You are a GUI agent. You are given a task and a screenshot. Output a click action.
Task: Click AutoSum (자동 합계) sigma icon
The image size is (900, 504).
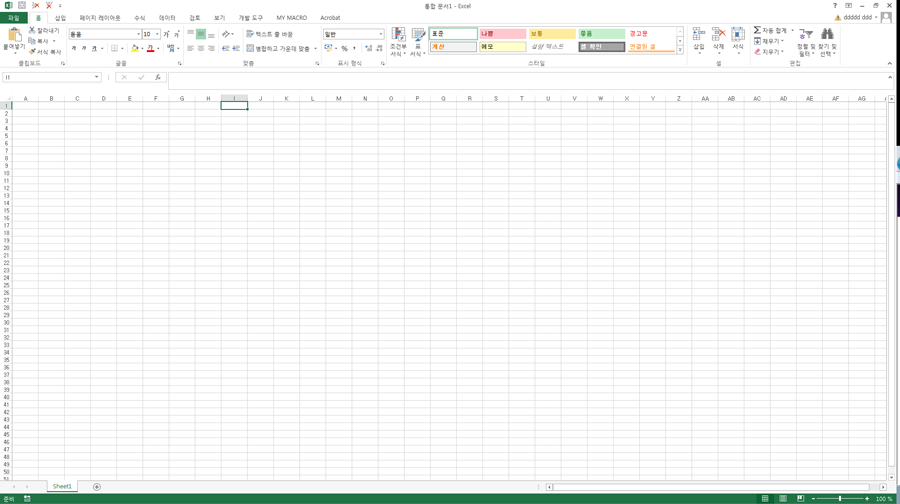[x=757, y=30]
